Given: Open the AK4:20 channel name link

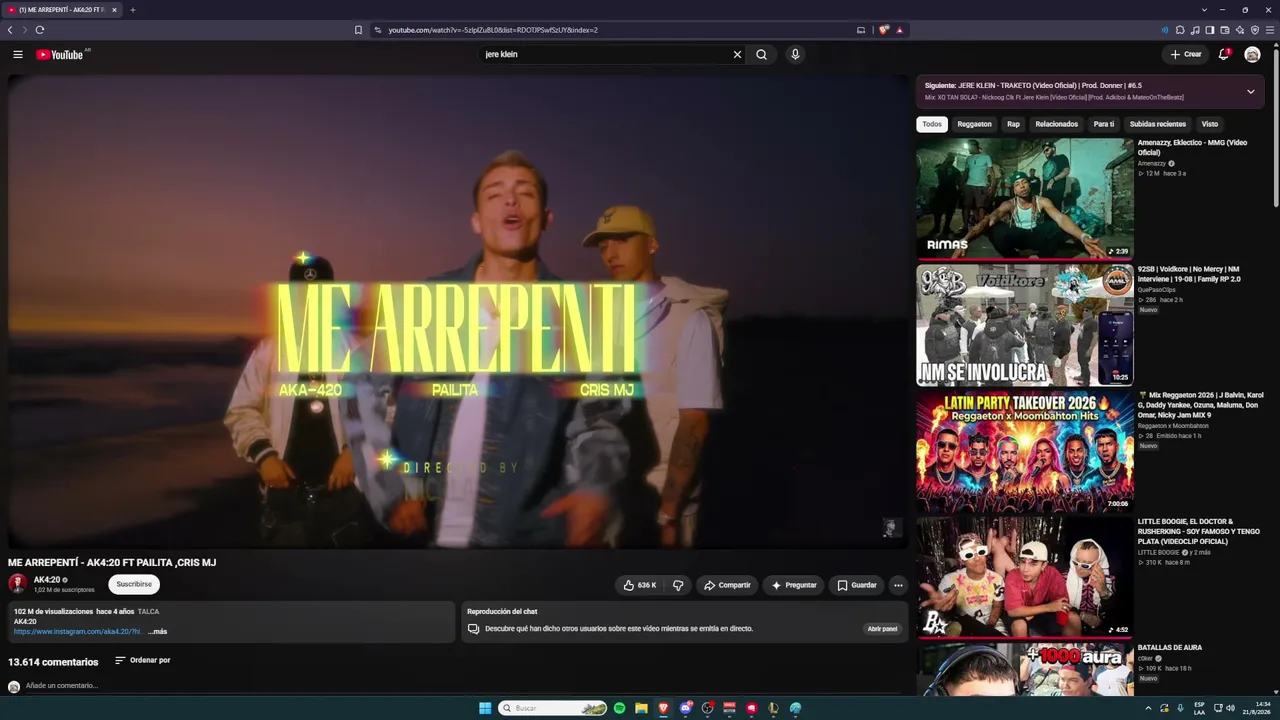Looking at the screenshot, I should click(x=47, y=580).
